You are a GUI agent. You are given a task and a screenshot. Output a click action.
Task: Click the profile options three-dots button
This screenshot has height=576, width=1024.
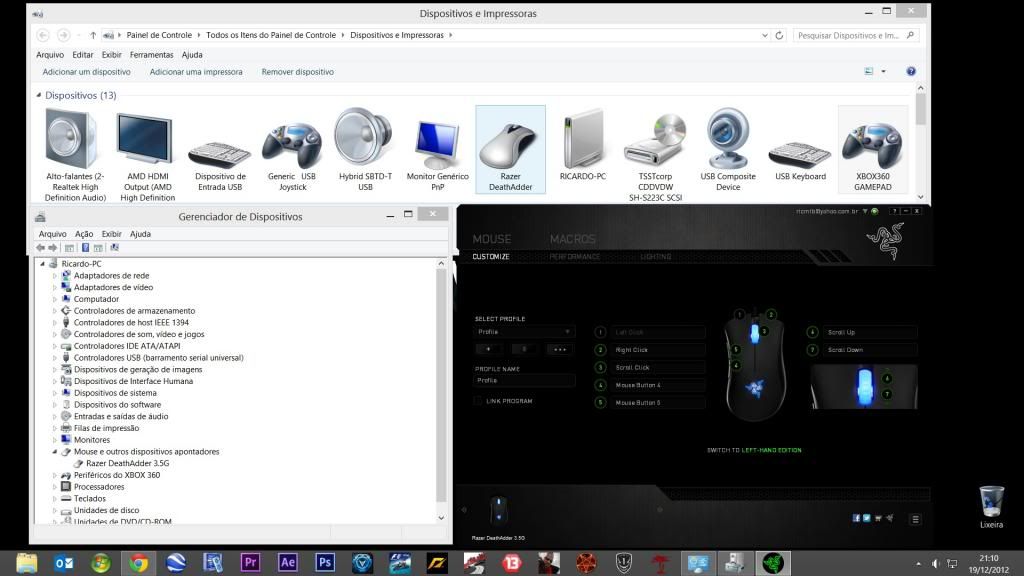click(560, 349)
